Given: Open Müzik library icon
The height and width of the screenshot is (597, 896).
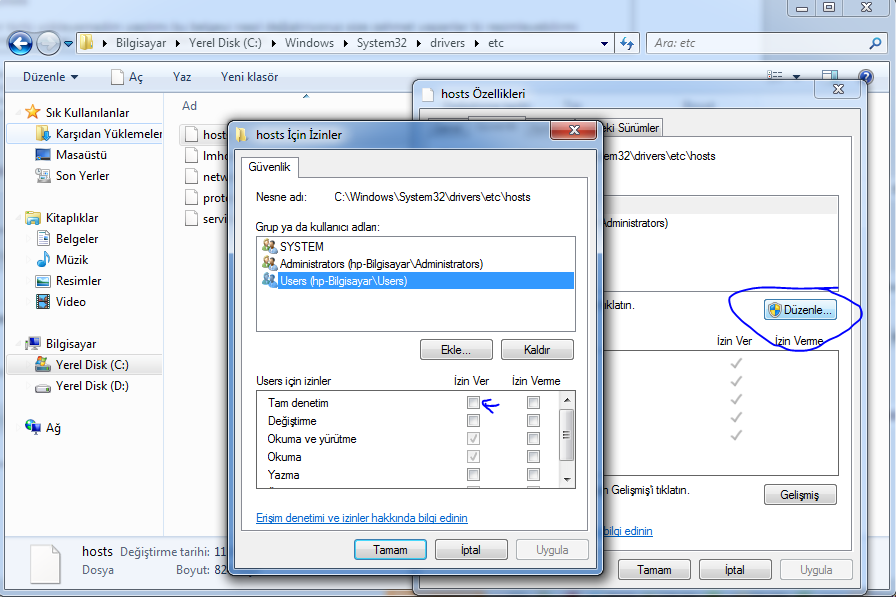Looking at the screenshot, I should pos(43,259).
